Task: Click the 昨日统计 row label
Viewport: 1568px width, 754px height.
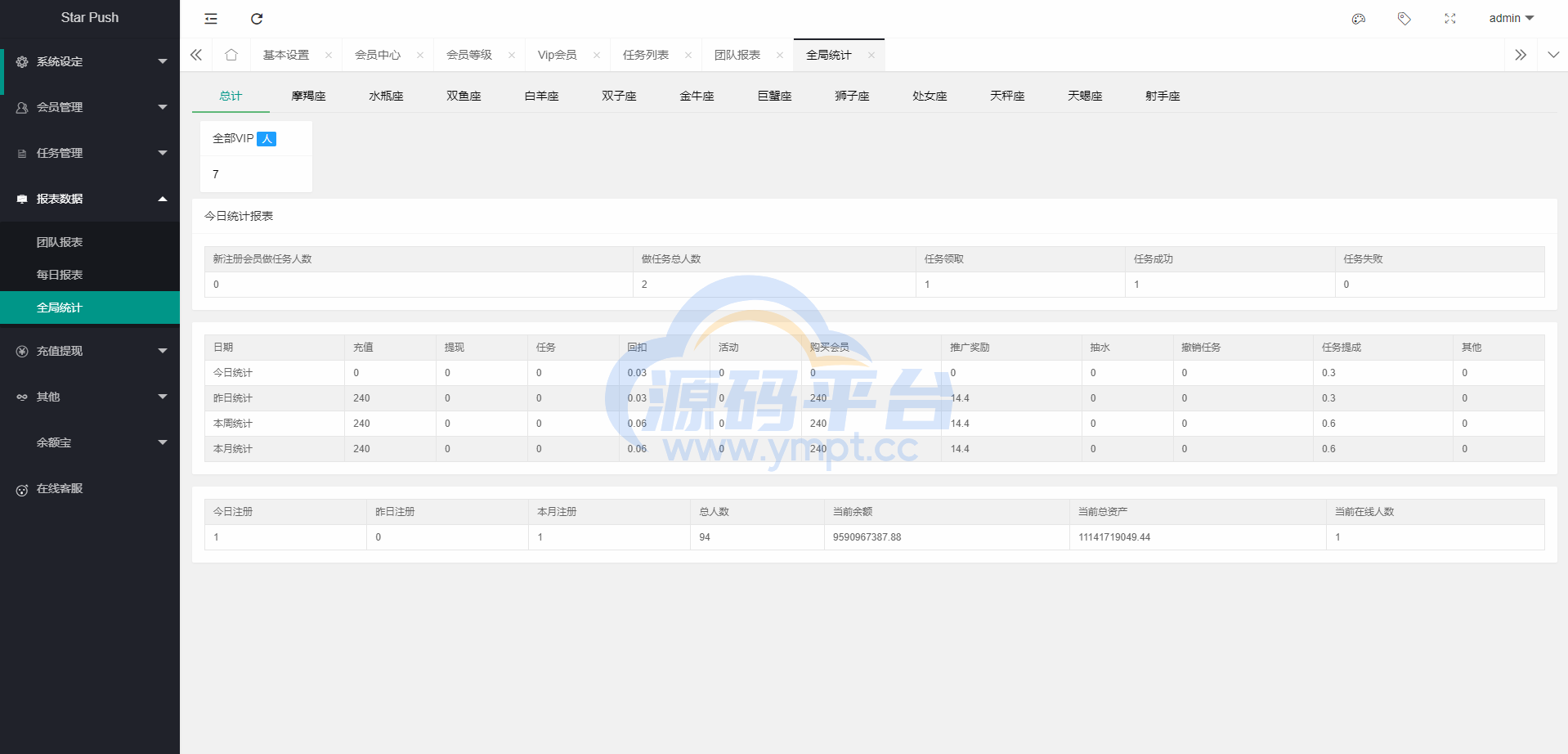Action: 233,398
